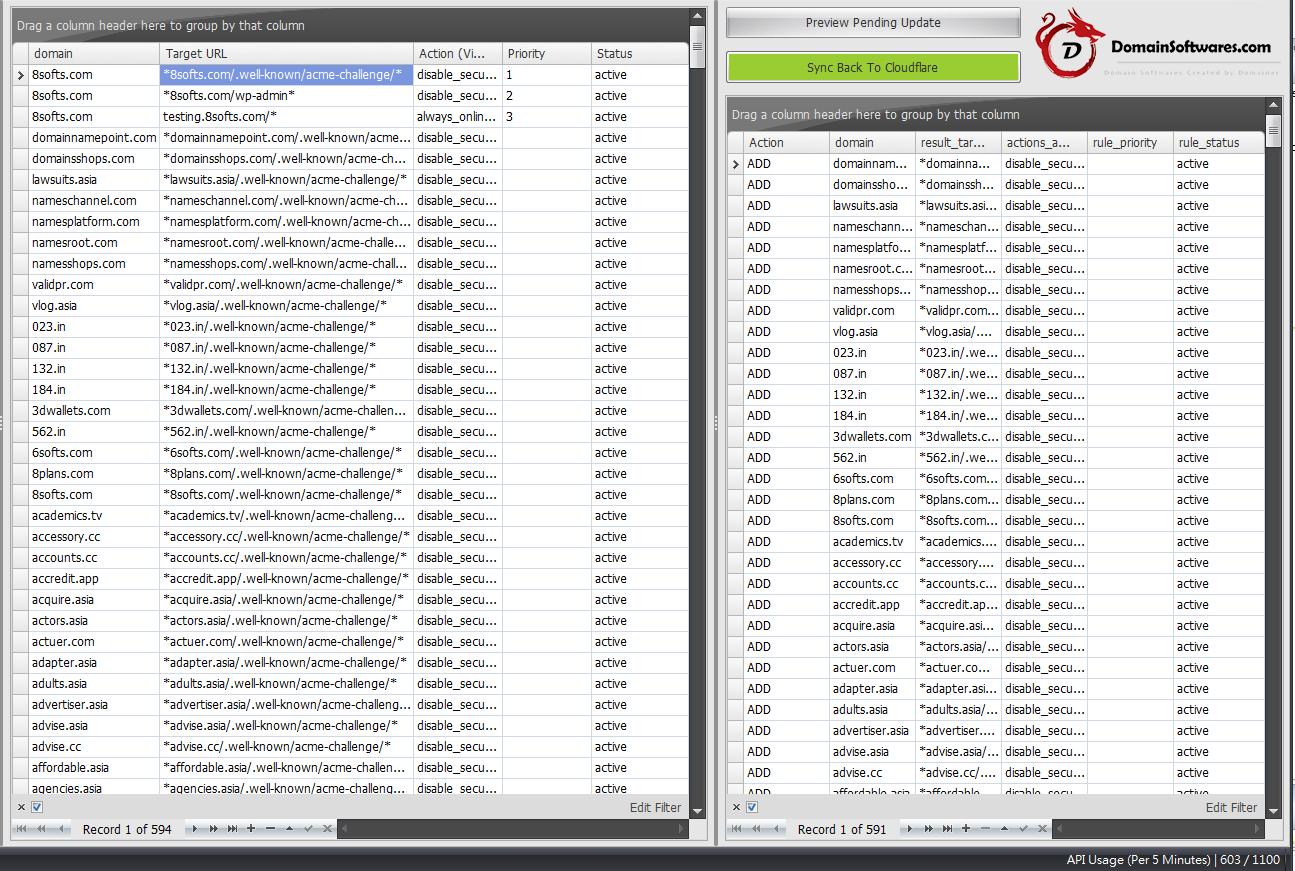Viewport: 1295px width, 871px height.
Task: Click the DomainSoftwares.com dragon logo
Action: click(x=1070, y=44)
